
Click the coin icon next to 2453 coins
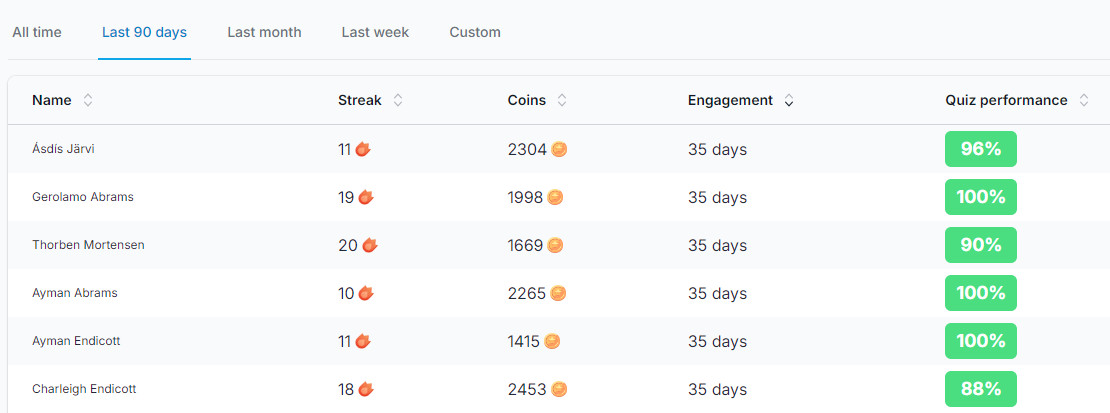click(x=559, y=389)
